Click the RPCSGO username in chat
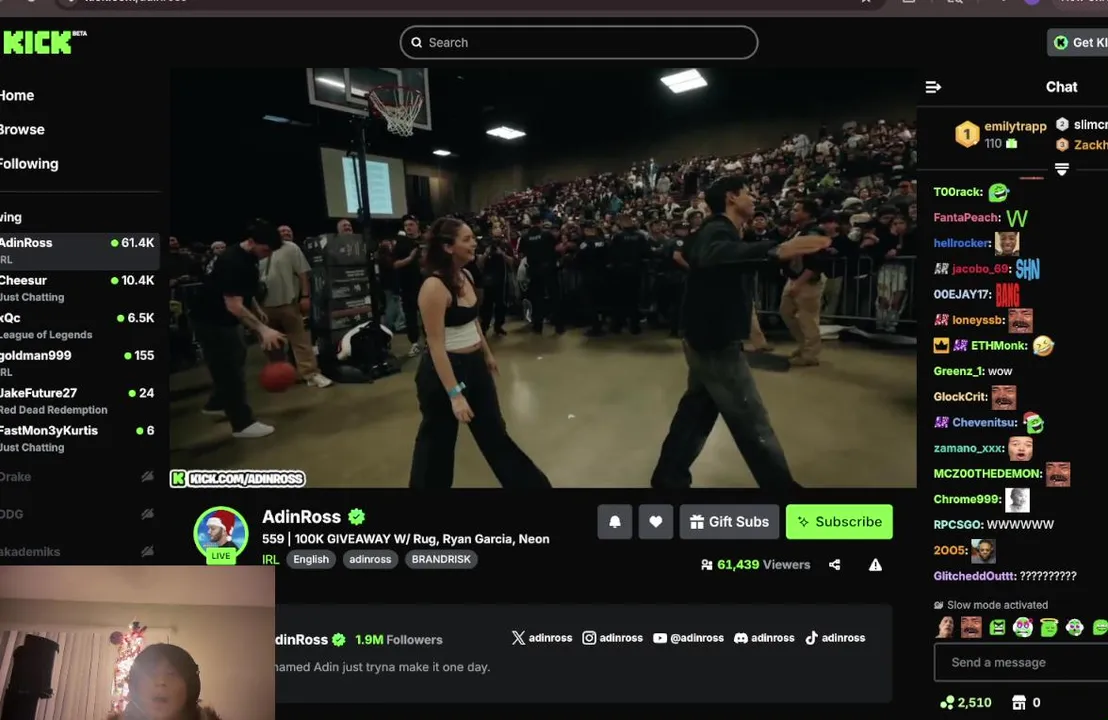This screenshot has height=720, width=1108. pyautogui.click(x=958, y=524)
